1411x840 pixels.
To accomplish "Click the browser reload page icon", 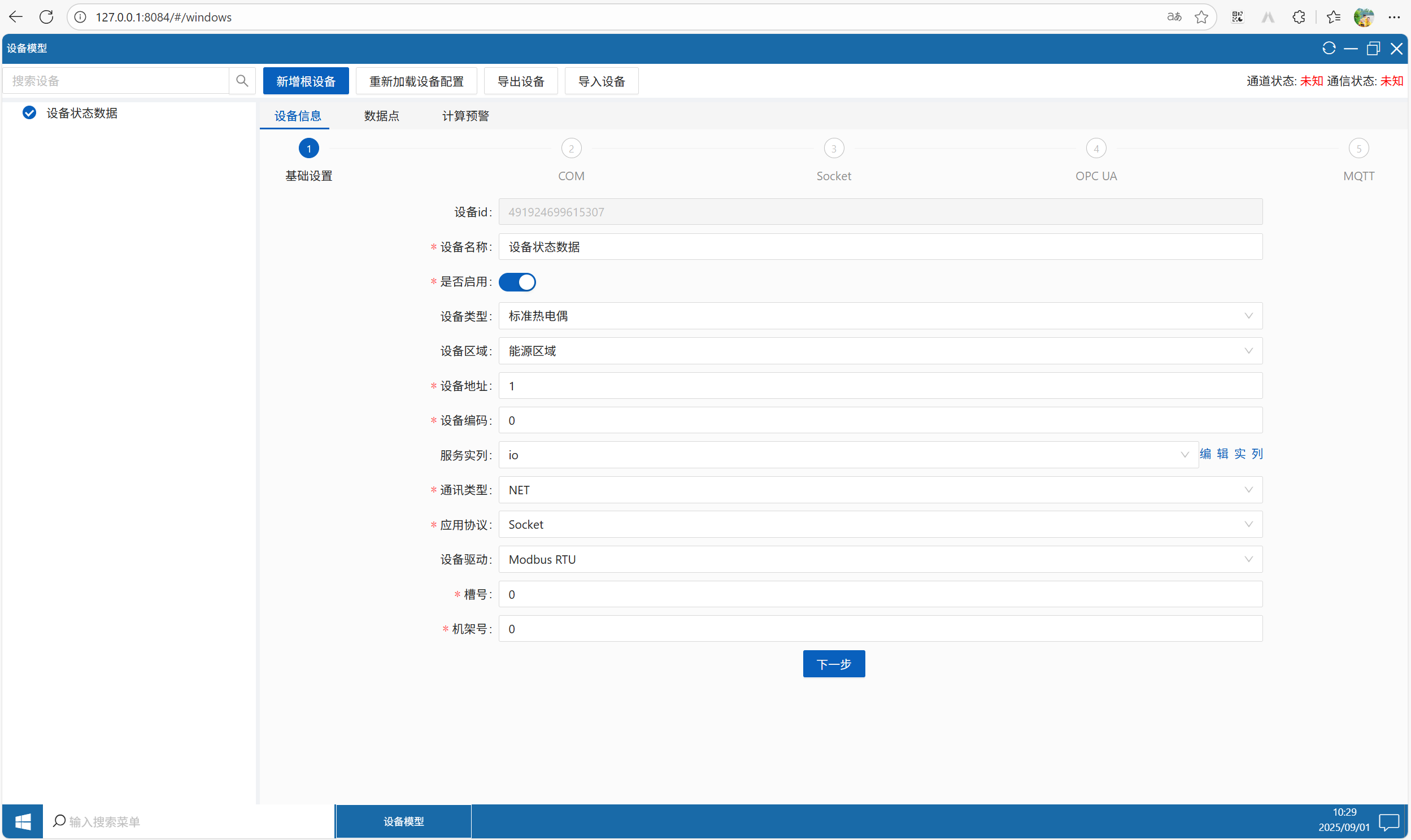I will 46,17.
